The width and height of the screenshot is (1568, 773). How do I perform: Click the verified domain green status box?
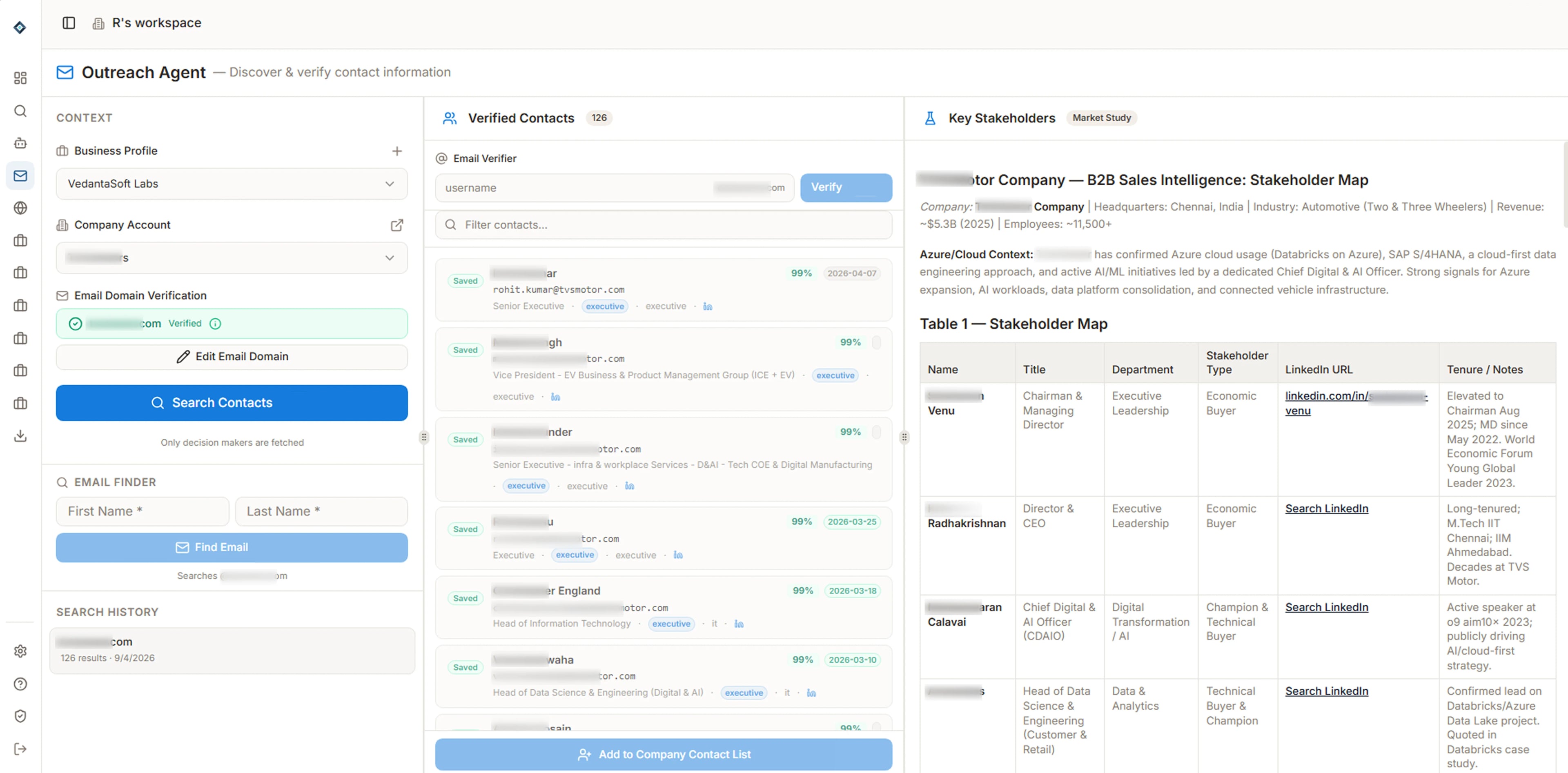pos(231,324)
